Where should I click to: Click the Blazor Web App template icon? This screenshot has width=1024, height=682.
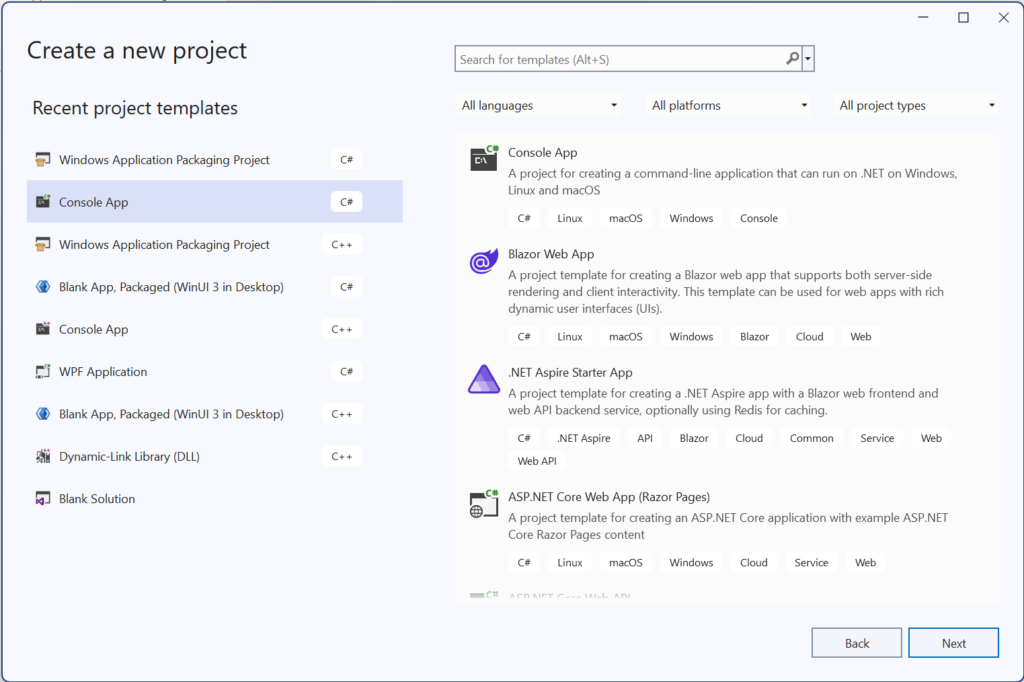pyautogui.click(x=484, y=261)
